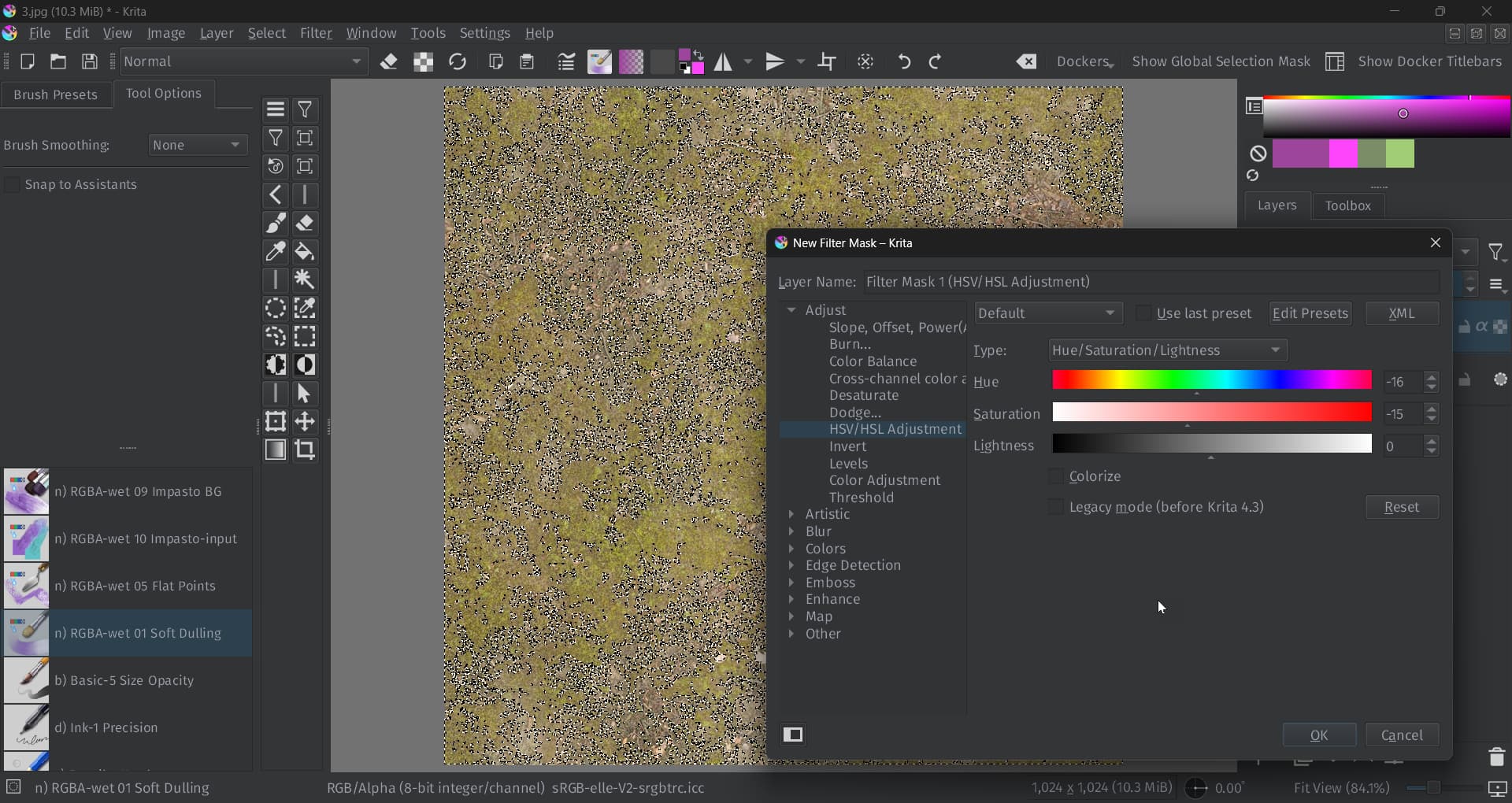Select the Fill bucket tool

(x=305, y=252)
